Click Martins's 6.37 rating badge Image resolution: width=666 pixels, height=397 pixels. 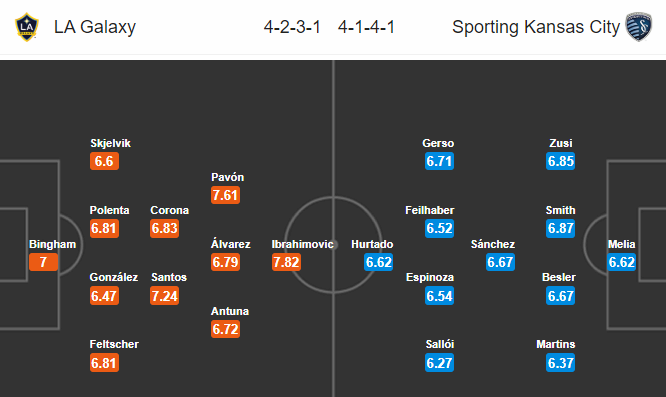pyautogui.click(x=561, y=363)
